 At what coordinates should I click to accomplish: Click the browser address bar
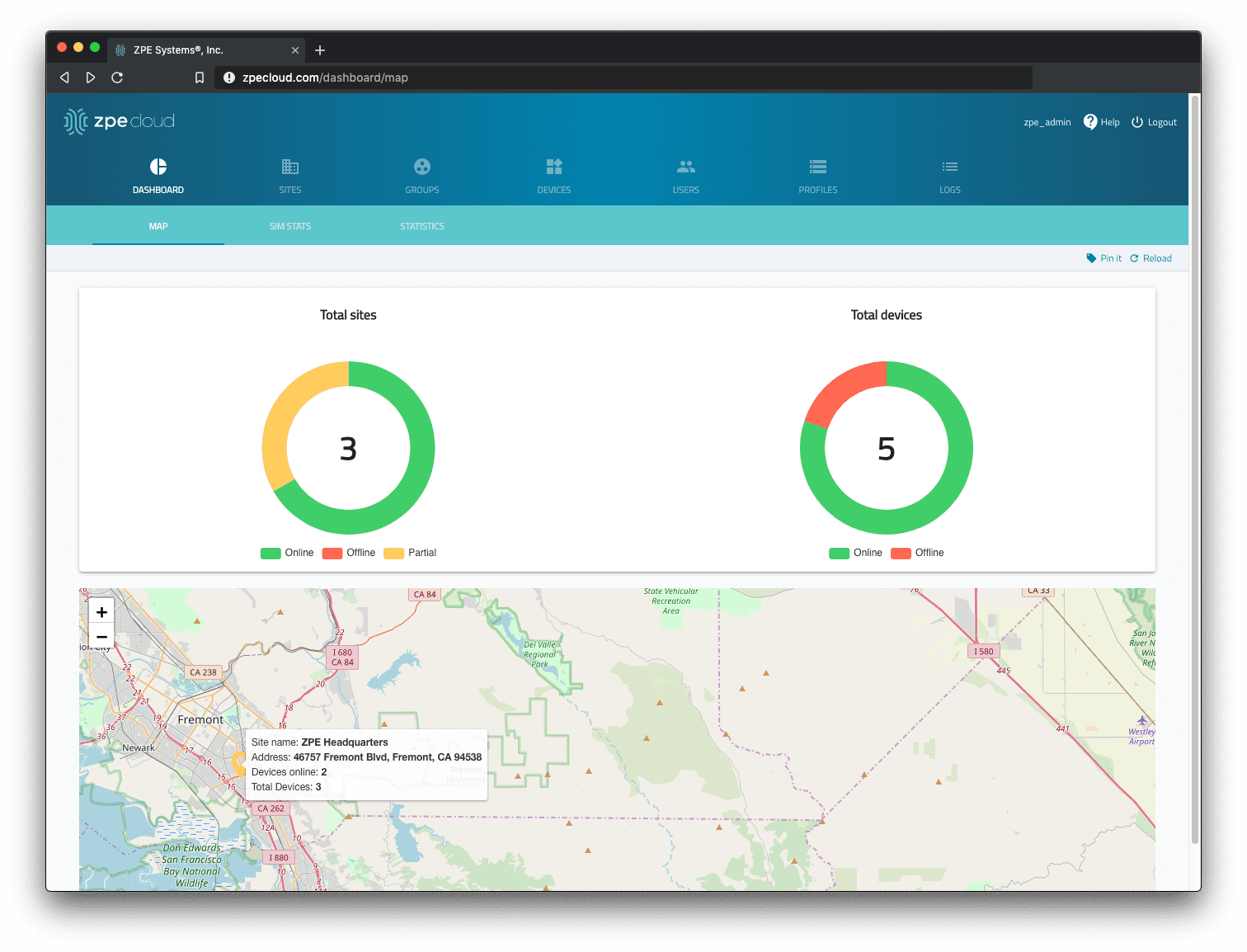[627, 78]
